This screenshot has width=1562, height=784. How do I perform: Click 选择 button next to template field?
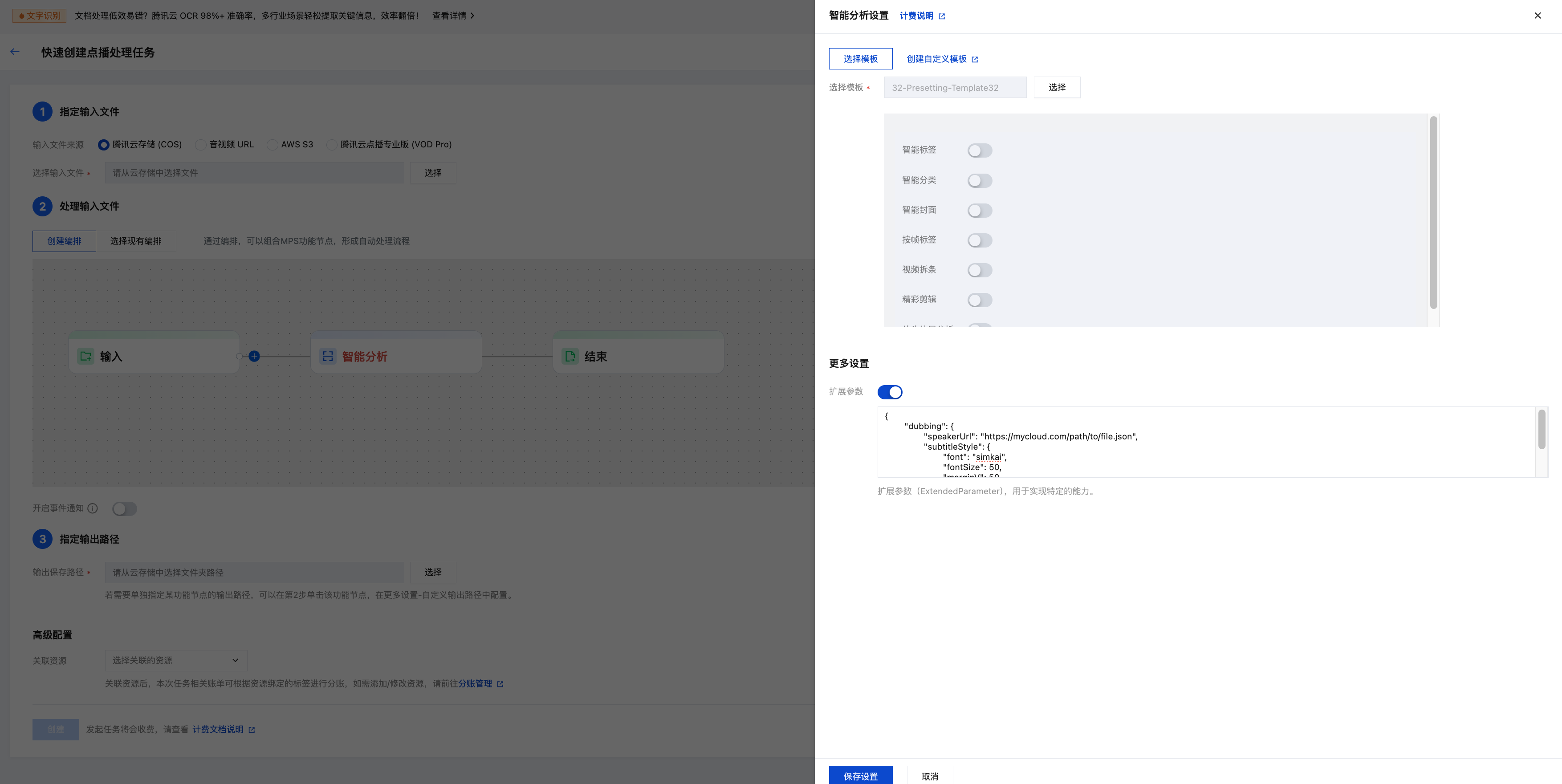tap(1056, 87)
